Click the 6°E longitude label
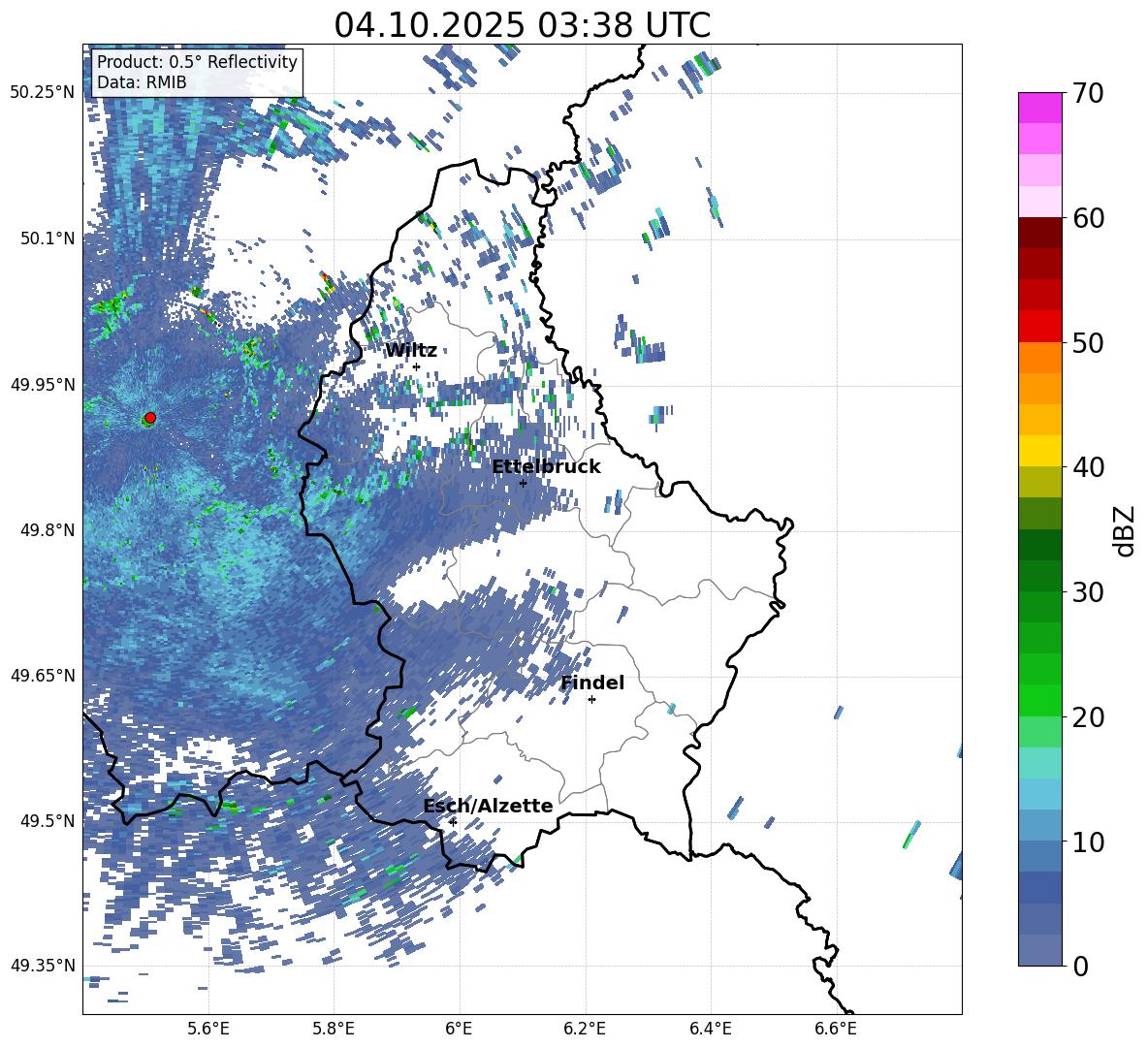 459,1029
